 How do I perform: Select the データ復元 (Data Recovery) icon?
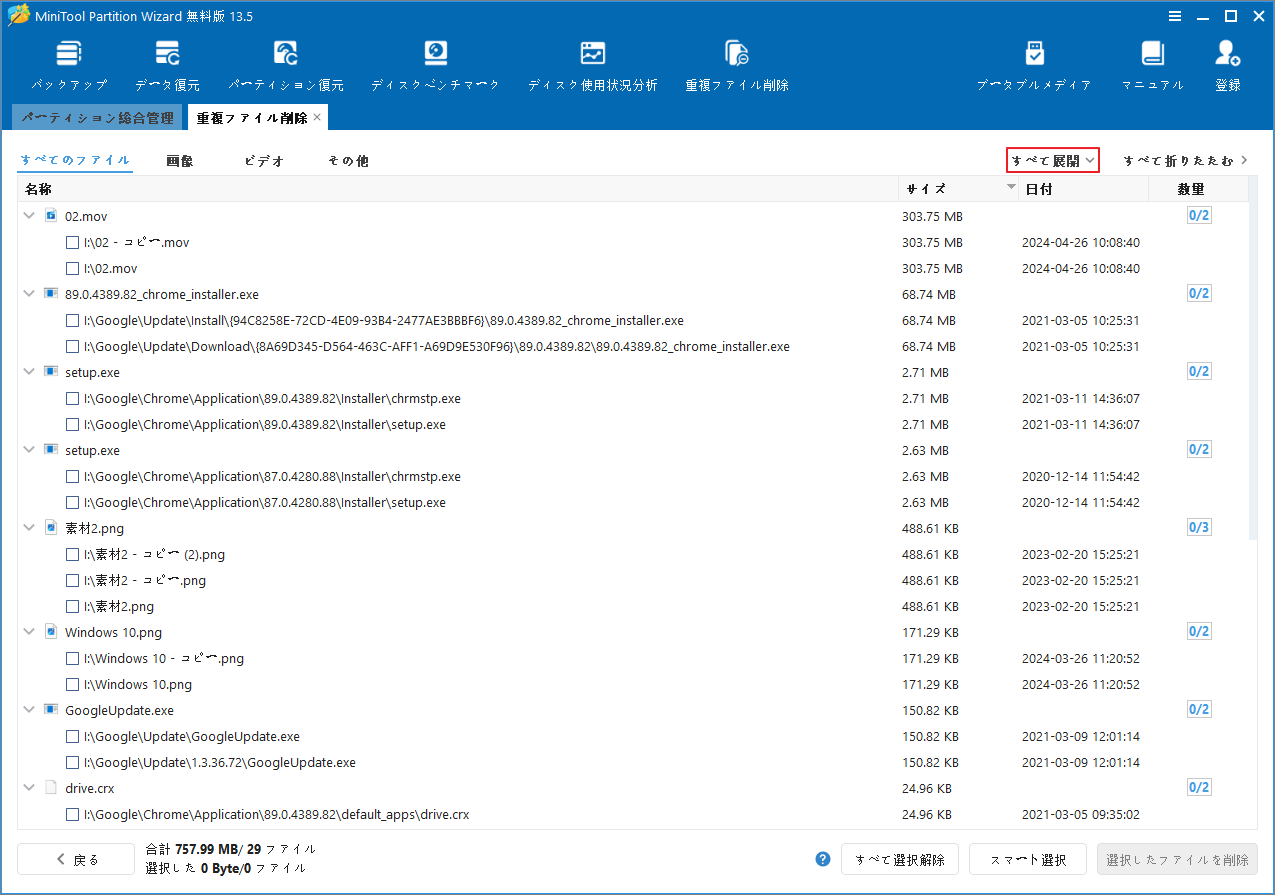[167, 62]
